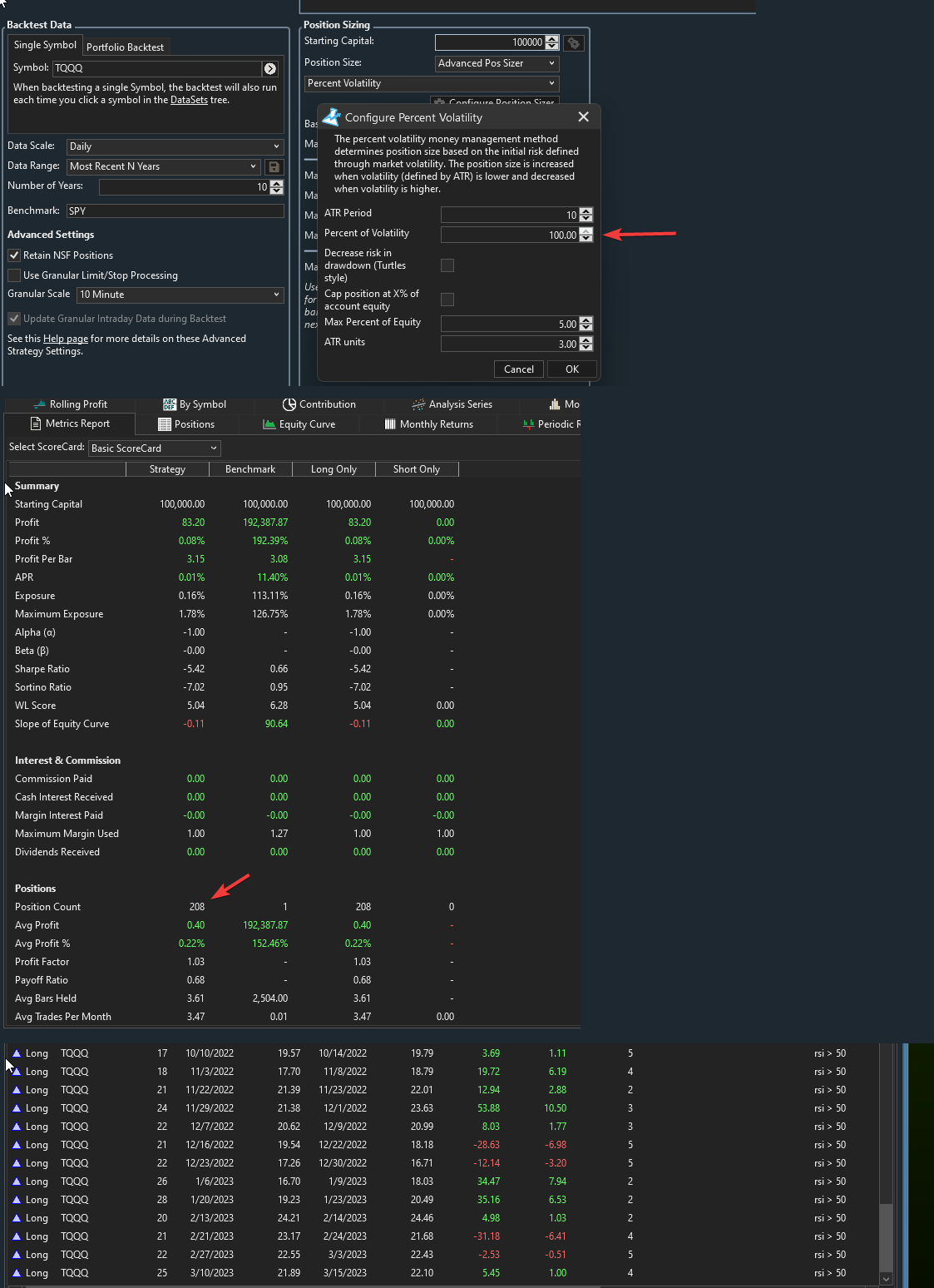934x1288 pixels.
Task: Open the Contribution tab
Action: pos(319,404)
